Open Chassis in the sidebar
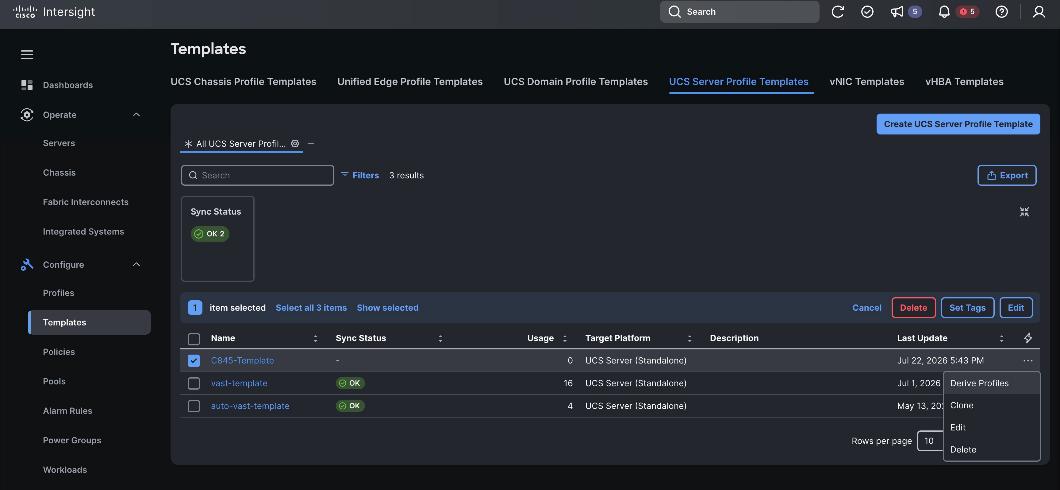 (x=59, y=172)
